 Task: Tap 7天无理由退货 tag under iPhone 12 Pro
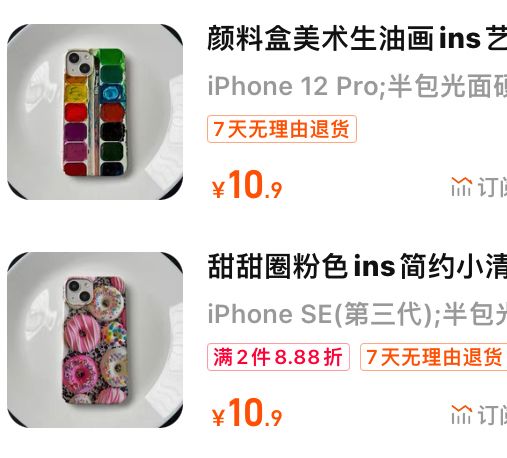(282, 129)
